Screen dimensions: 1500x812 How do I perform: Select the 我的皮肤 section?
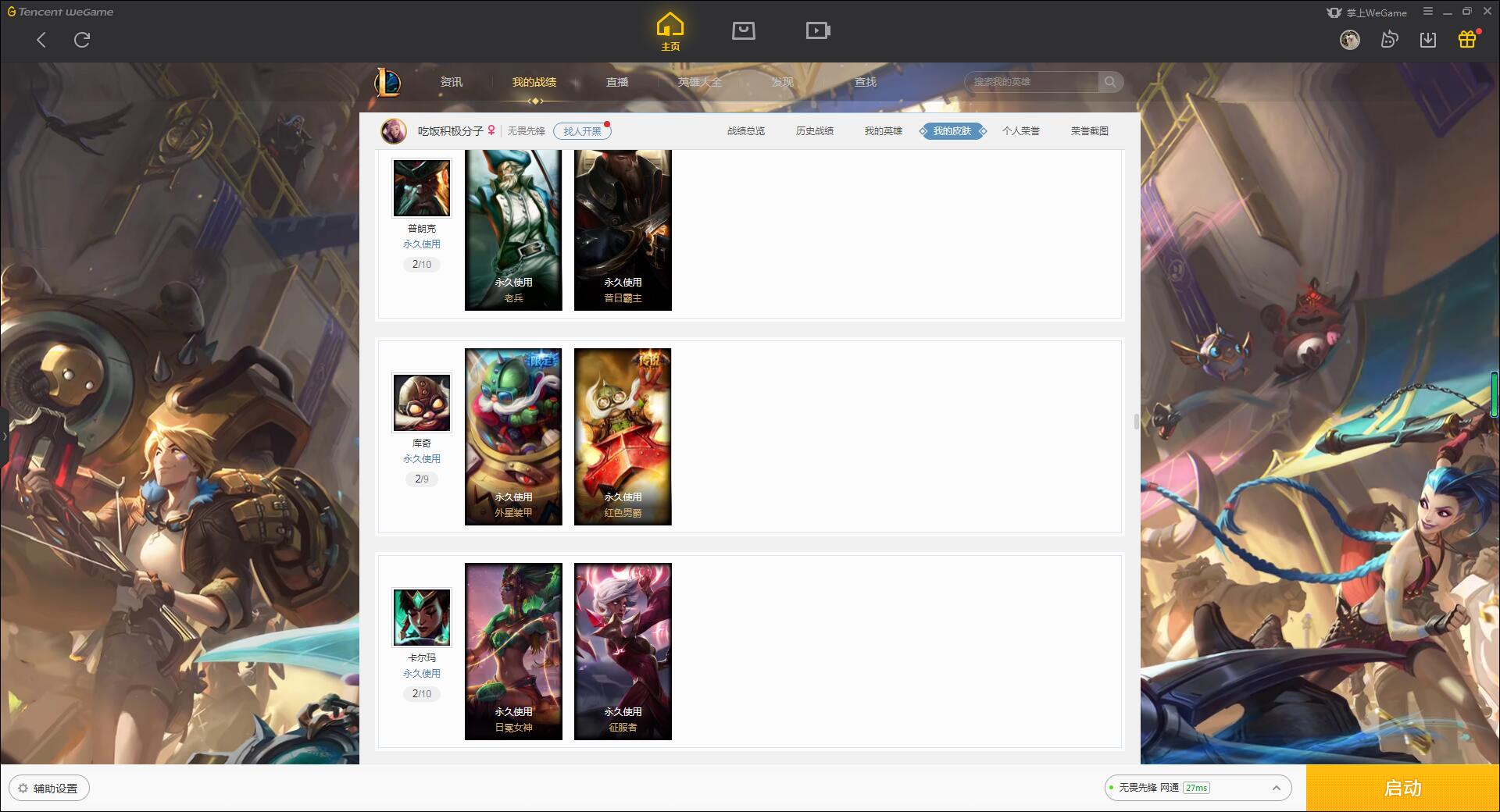click(x=952, y=131)
